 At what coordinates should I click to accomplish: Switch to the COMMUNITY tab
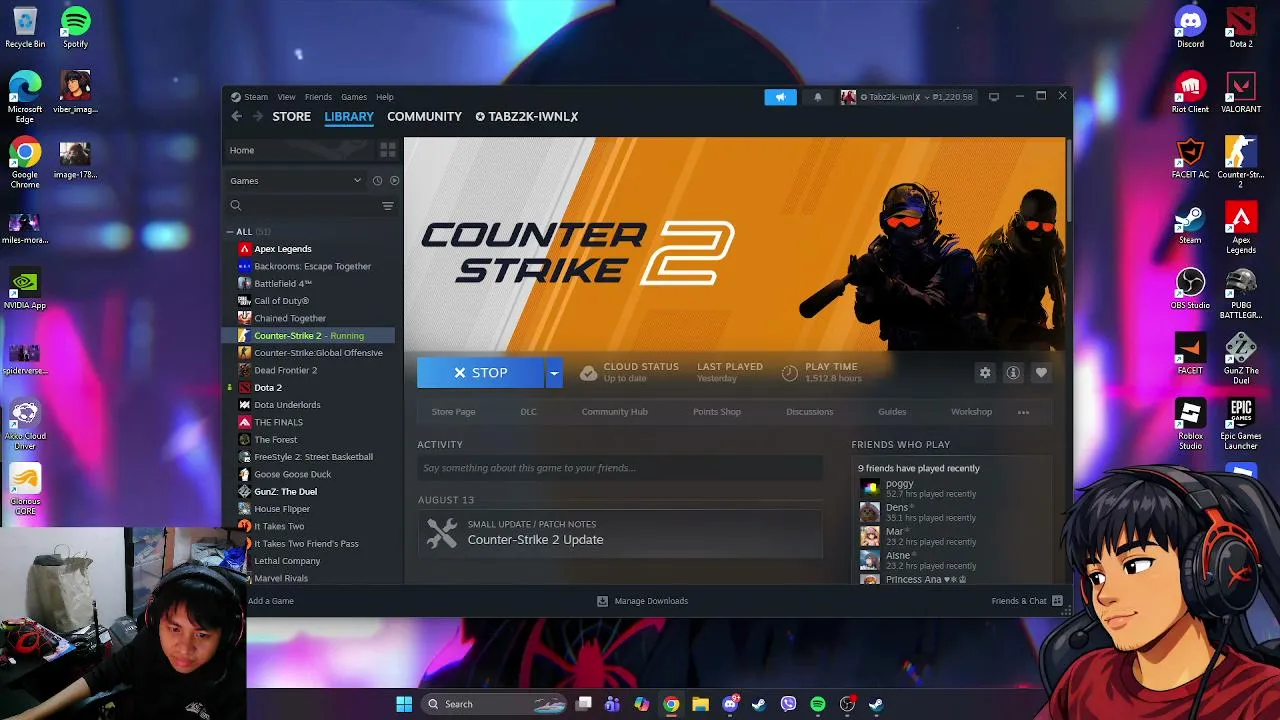tap(425, 116)
